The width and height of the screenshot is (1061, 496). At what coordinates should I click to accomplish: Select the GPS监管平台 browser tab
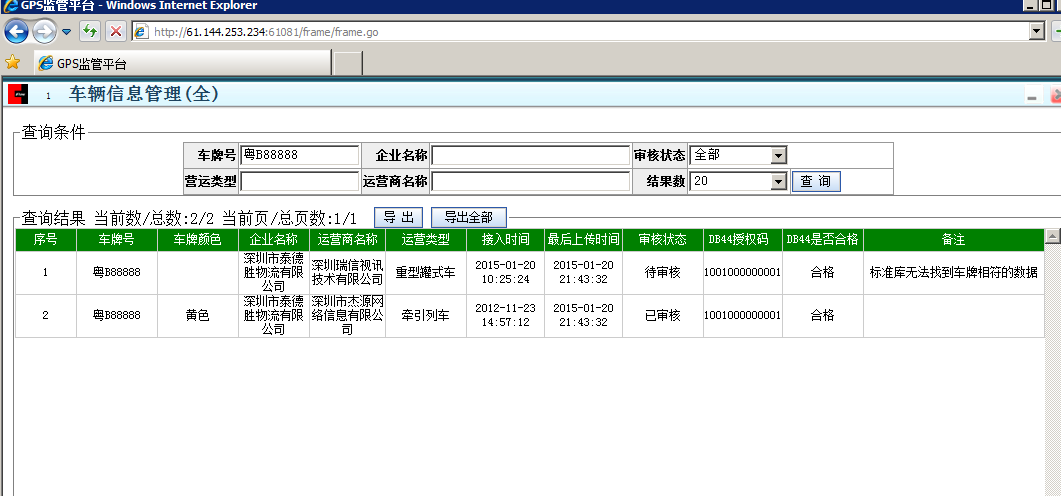click(183, 64)
